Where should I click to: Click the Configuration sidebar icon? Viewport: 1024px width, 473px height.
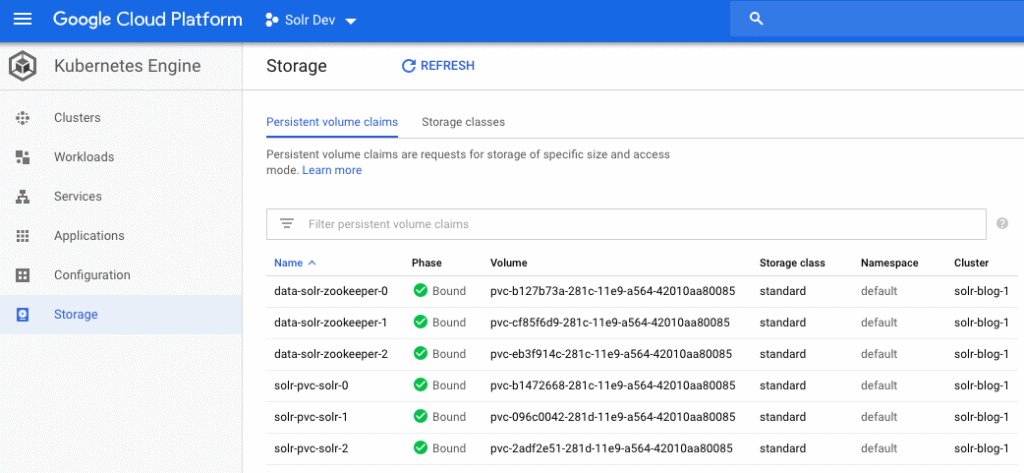coord(23,275)
